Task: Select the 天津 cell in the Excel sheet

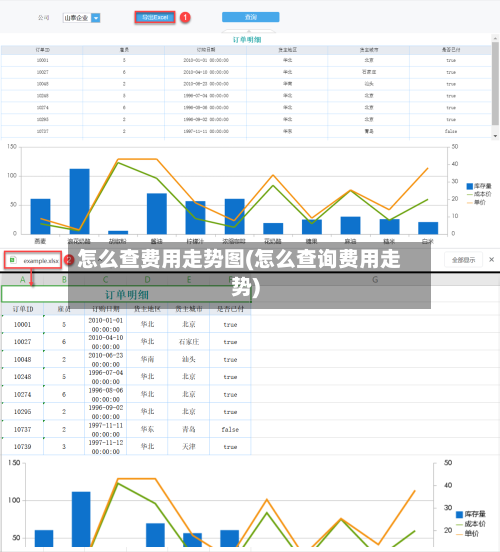Action: tap(189, 446)
